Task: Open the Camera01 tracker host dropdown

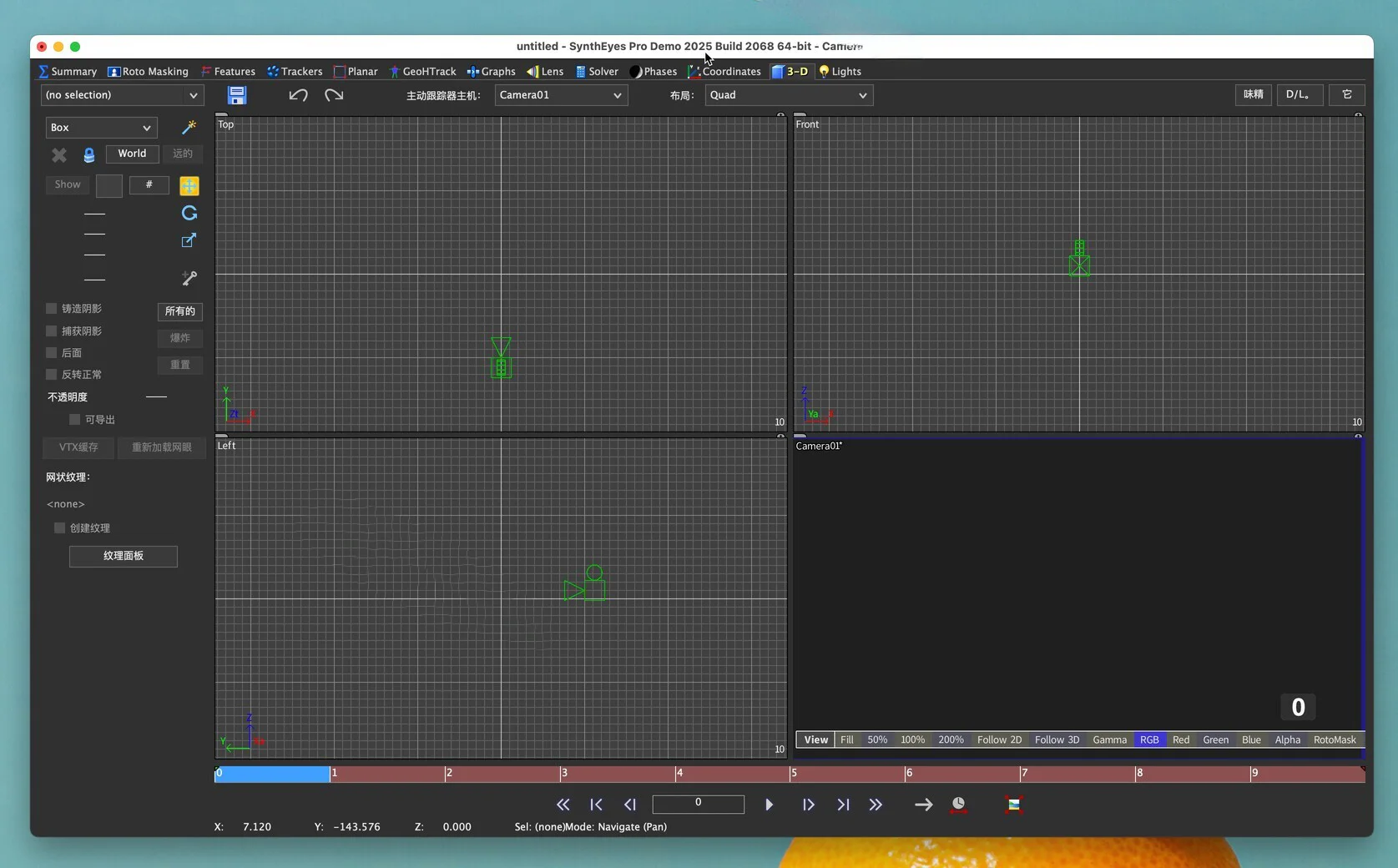Action: (561, 95)
